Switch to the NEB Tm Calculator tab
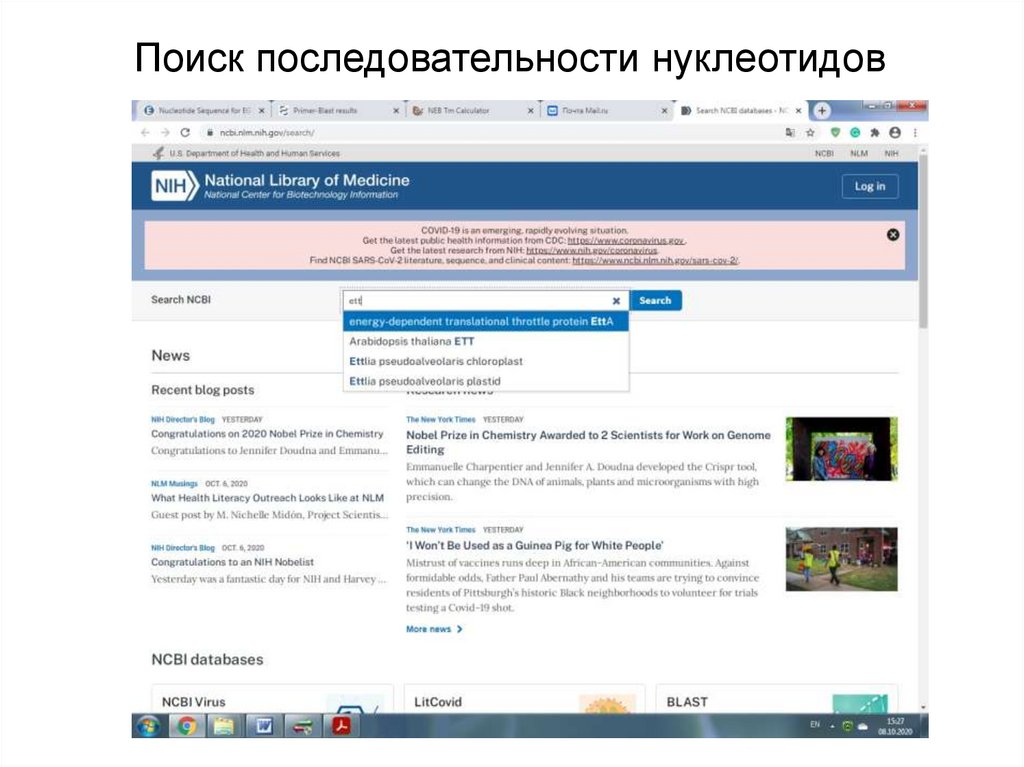This screenshot has width=1024, height=767. [460, 110]
